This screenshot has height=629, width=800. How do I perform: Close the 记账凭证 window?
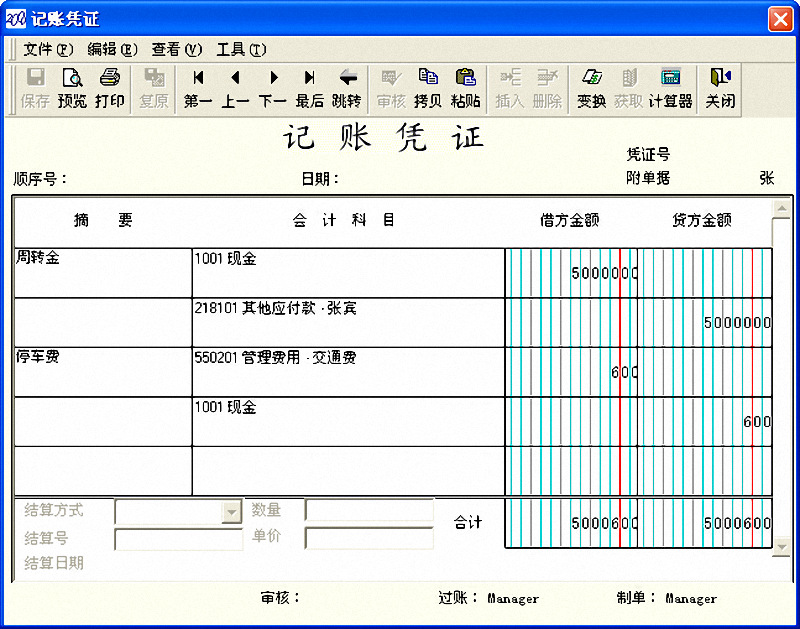(x=781, y=19)
